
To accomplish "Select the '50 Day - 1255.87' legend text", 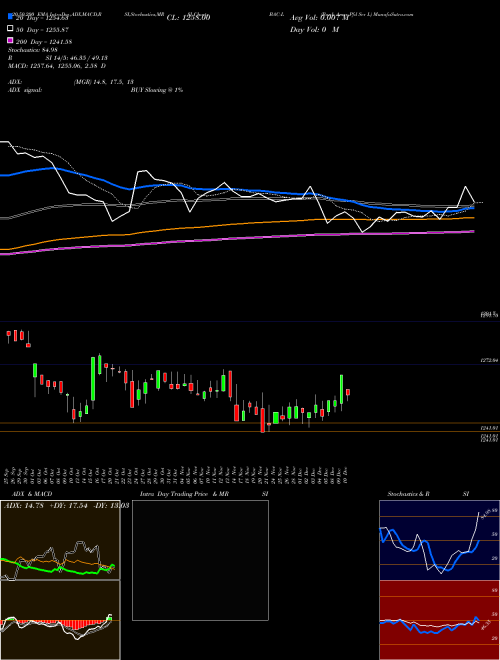I will point(42,30).
